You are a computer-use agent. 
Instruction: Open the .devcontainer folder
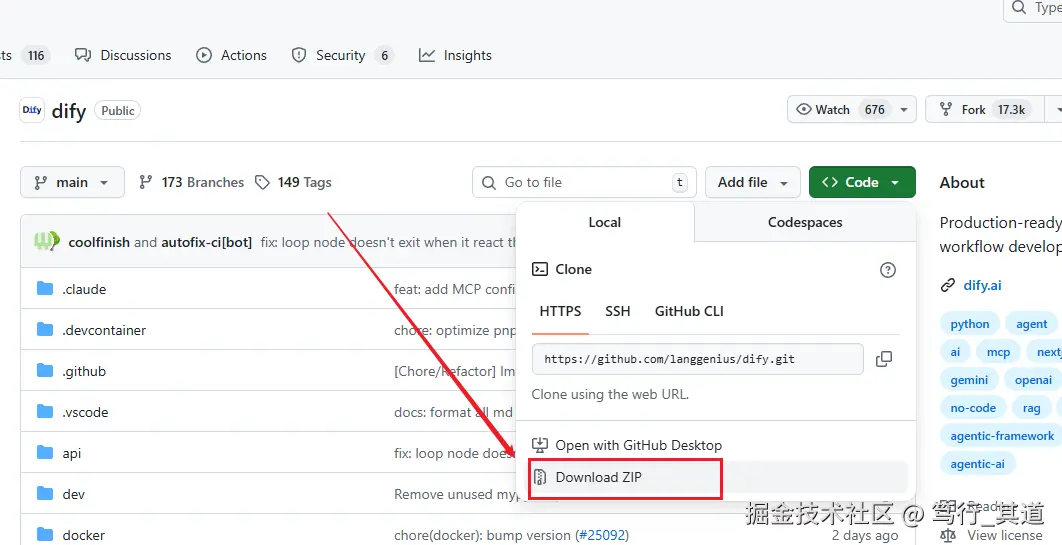104,330
